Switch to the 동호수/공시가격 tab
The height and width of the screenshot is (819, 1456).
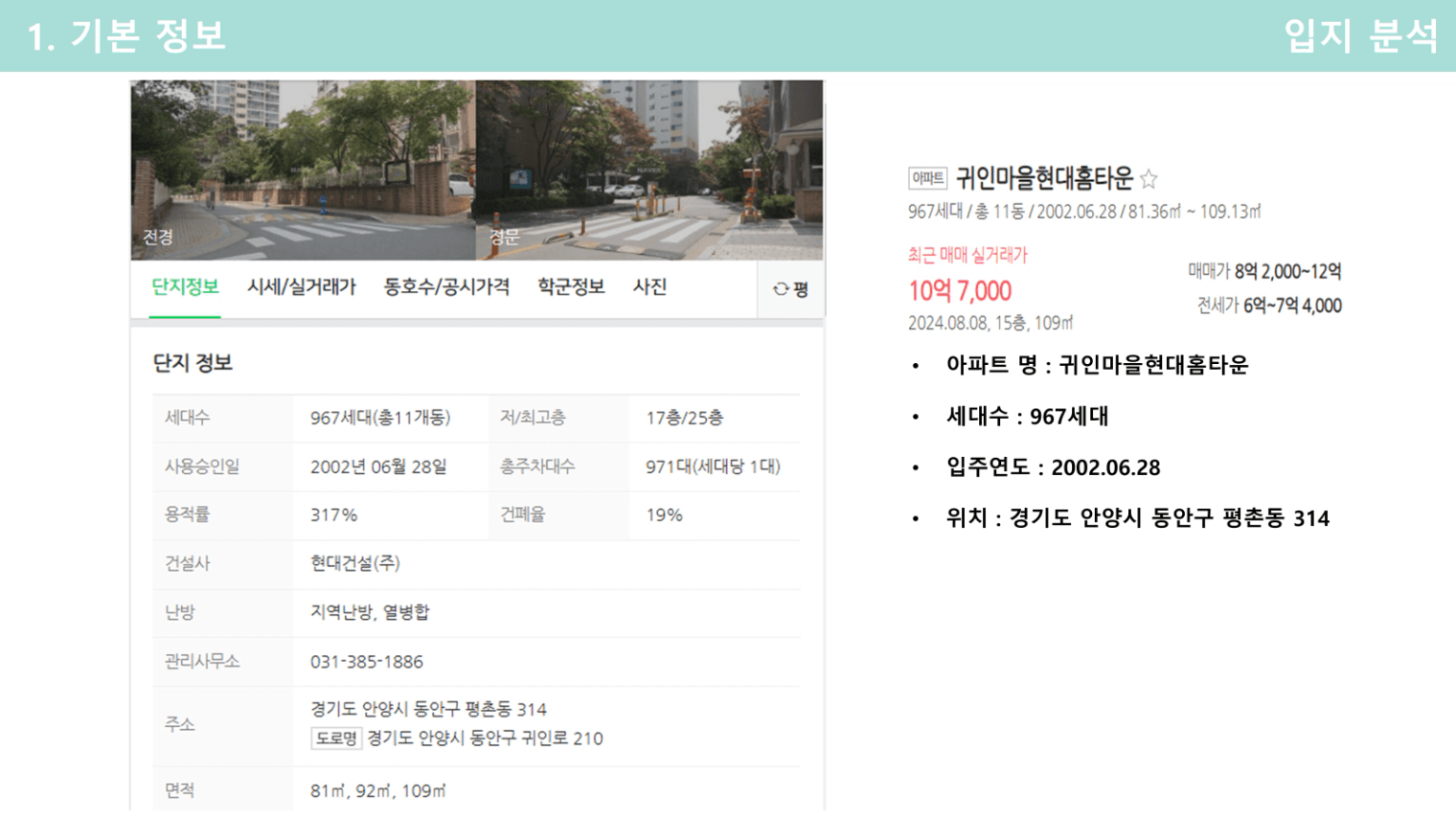click(446, 286)
